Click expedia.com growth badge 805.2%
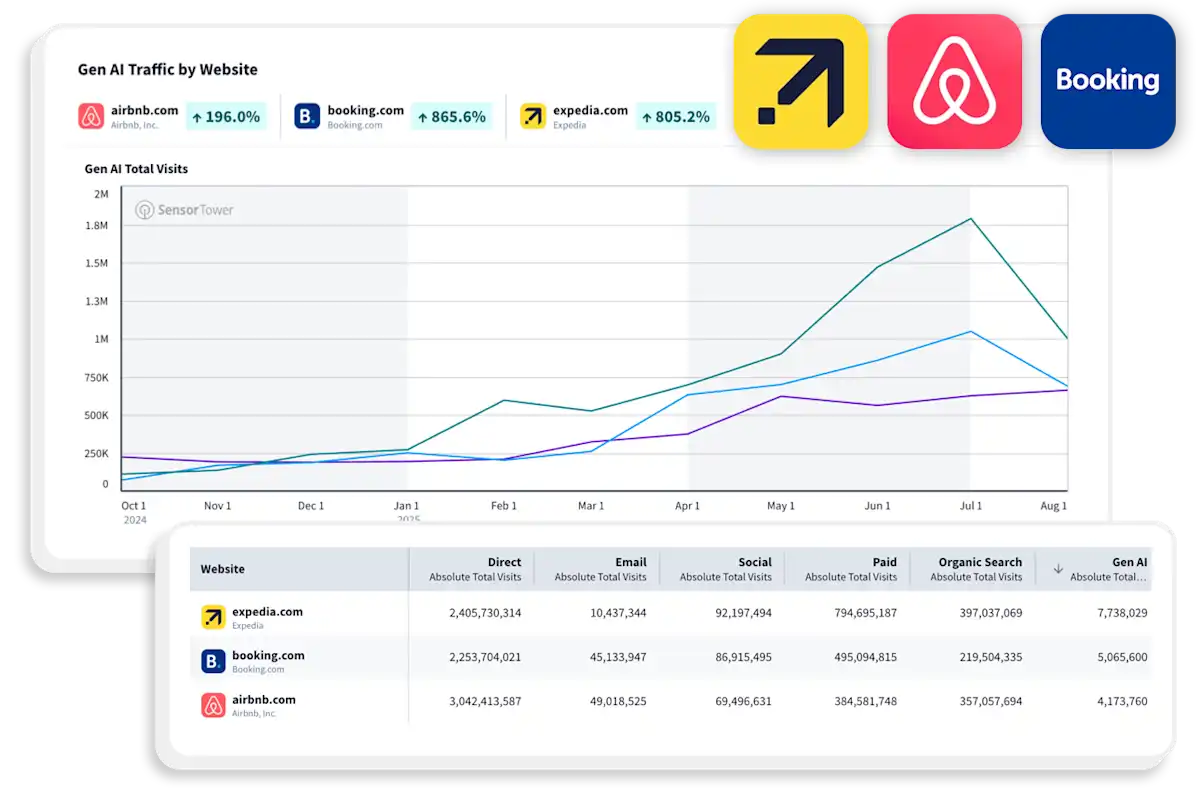Image resolution: width=1200 pixels, height=802 pixels. (677, 116)
